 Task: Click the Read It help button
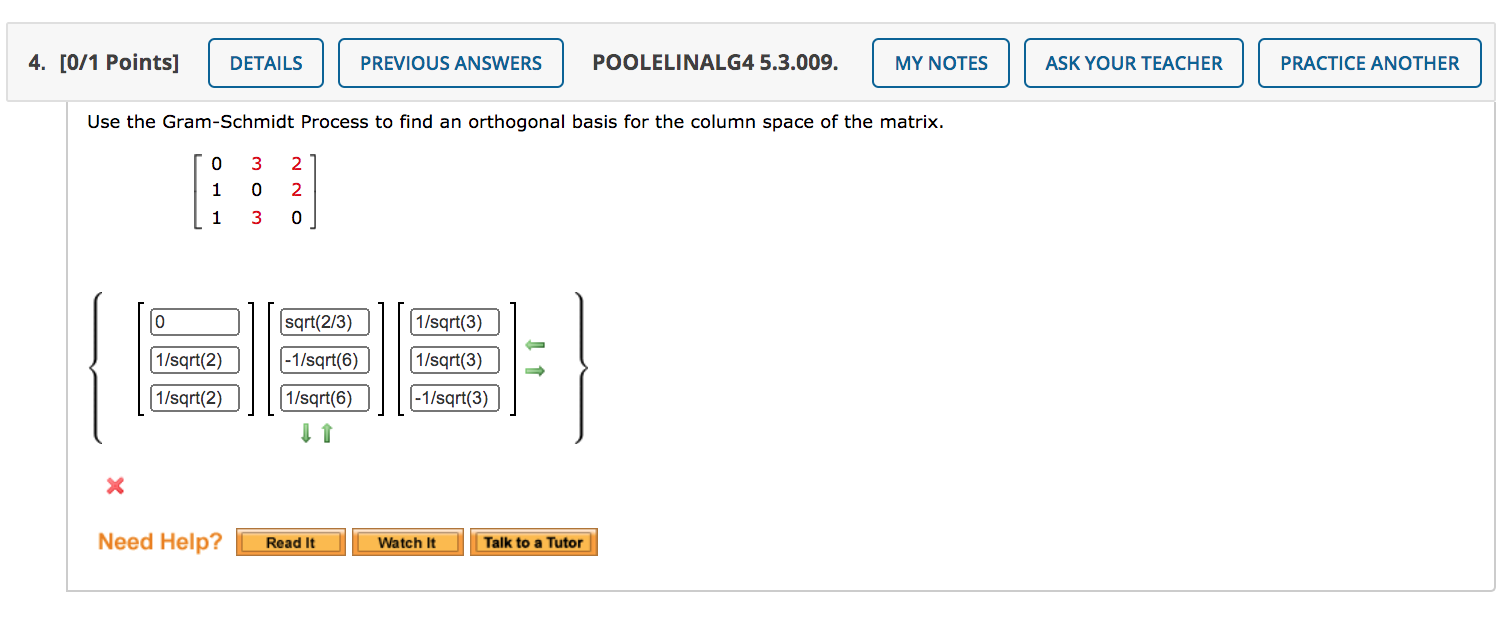290,542
